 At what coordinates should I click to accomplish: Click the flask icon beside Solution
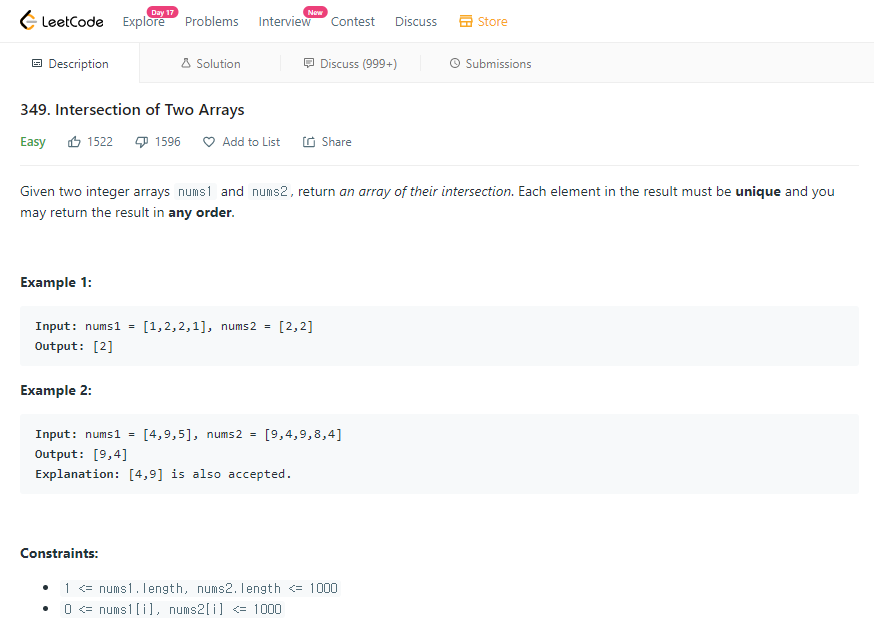(184, 63)
